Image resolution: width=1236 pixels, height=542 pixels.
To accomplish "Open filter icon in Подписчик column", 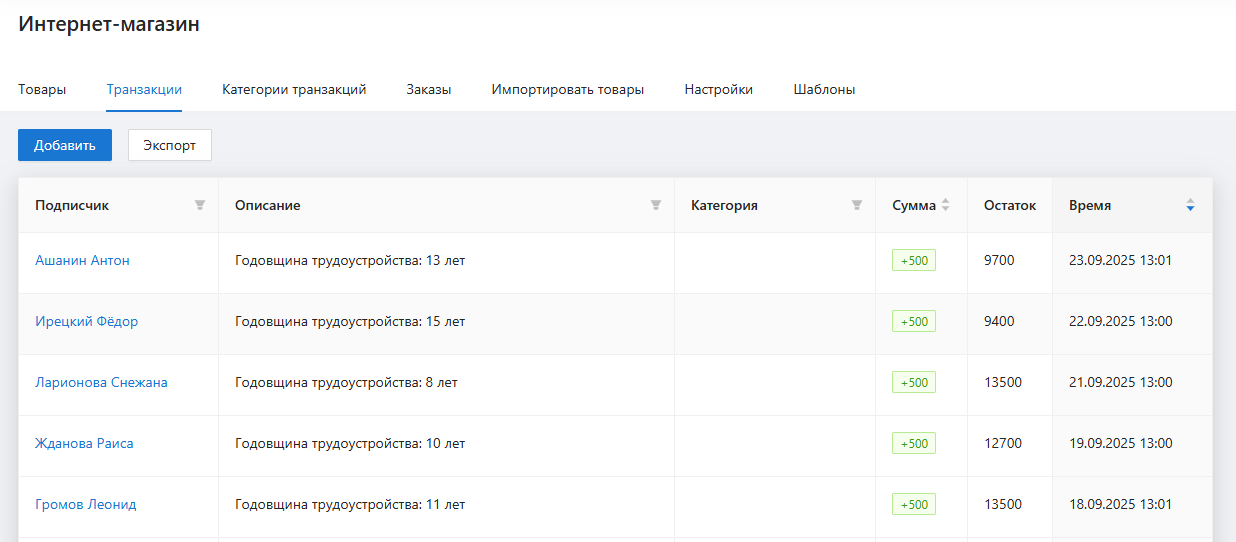I will [200, 206].
